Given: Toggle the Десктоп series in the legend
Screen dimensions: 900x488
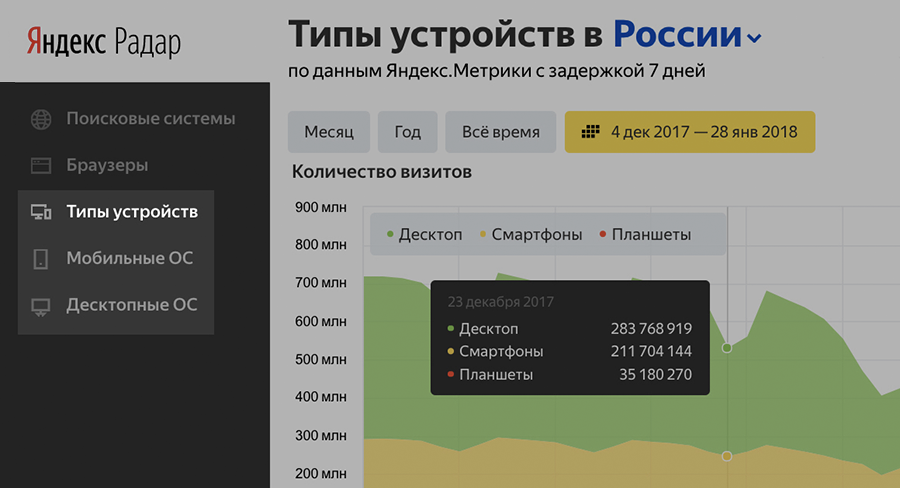Looking at the screenshot, I should [x=425, y=234].
